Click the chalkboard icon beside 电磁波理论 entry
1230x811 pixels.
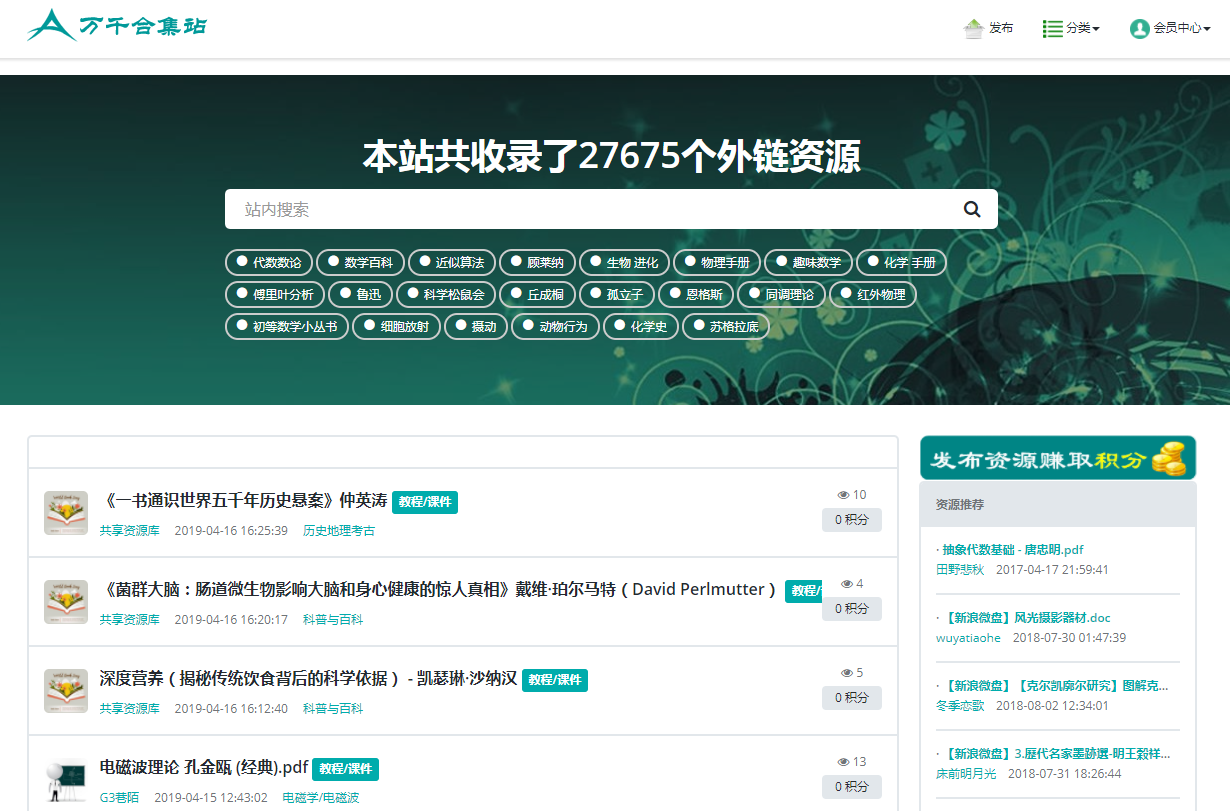point(66,780)
